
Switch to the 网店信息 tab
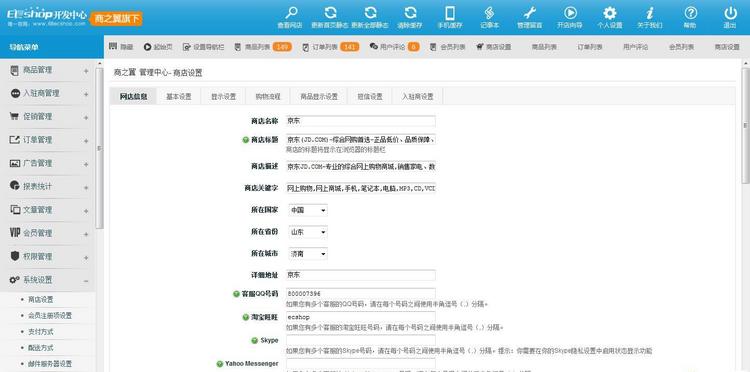click(133, 96)
